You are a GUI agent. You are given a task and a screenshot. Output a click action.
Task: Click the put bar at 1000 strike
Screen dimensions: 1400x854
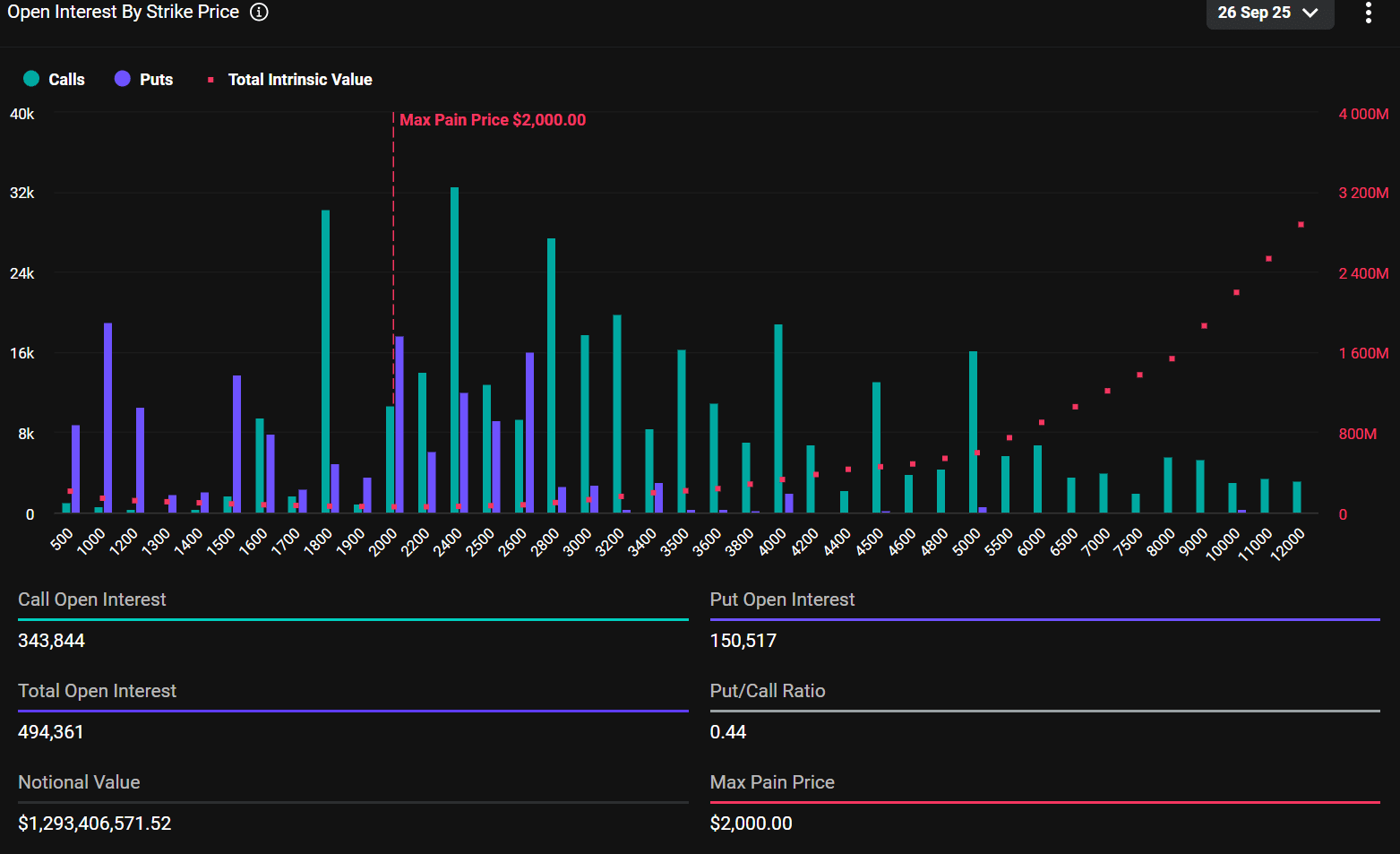(x=108, y=418)
